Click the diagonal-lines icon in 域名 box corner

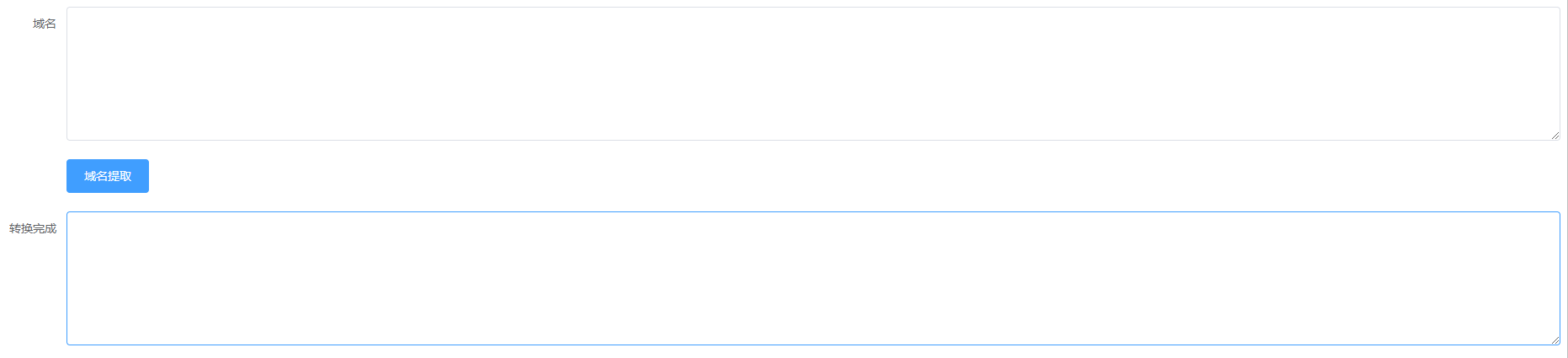(x=1555, y=136)
